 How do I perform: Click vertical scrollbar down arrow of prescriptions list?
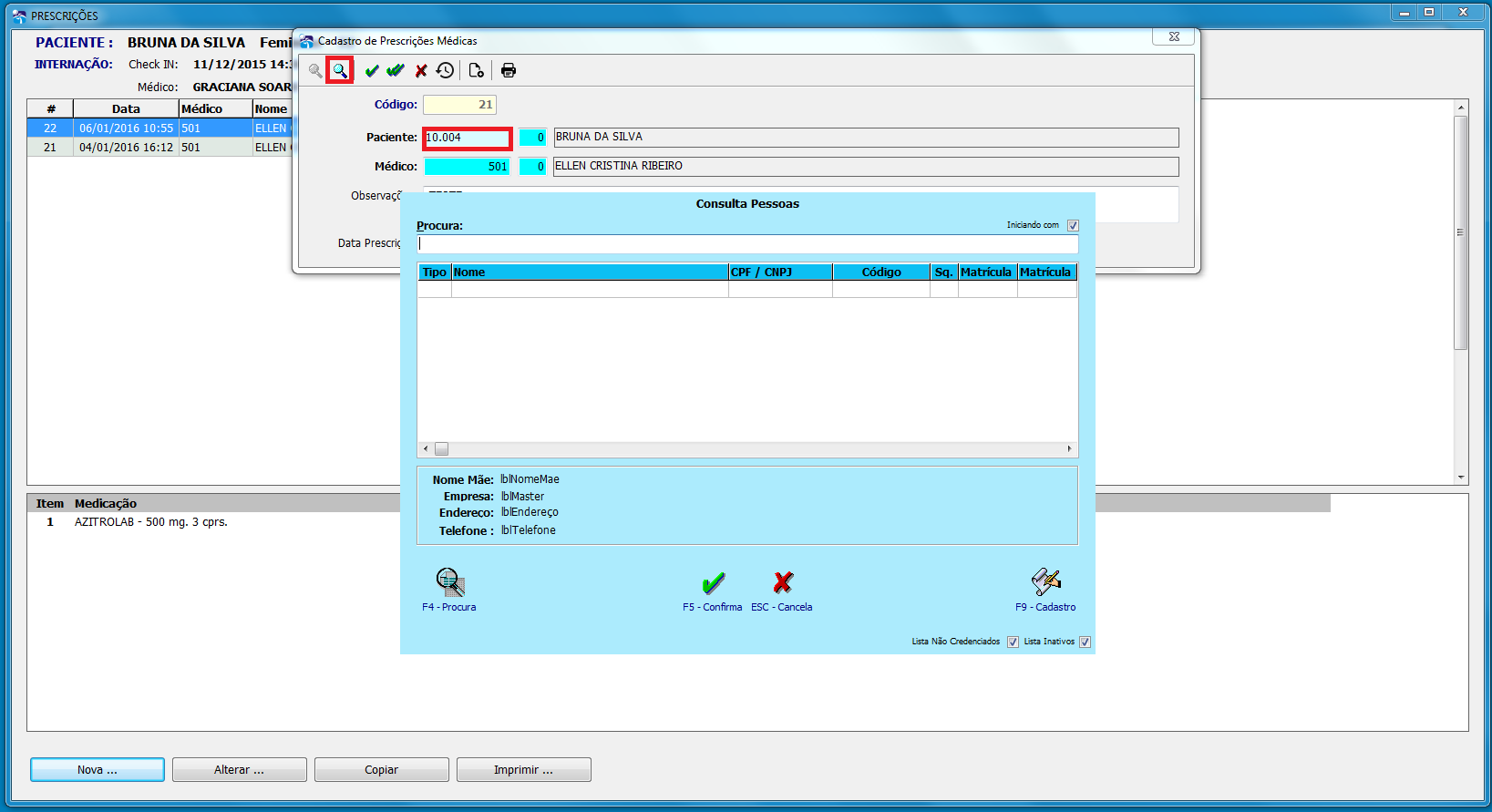coord(1461,478)
